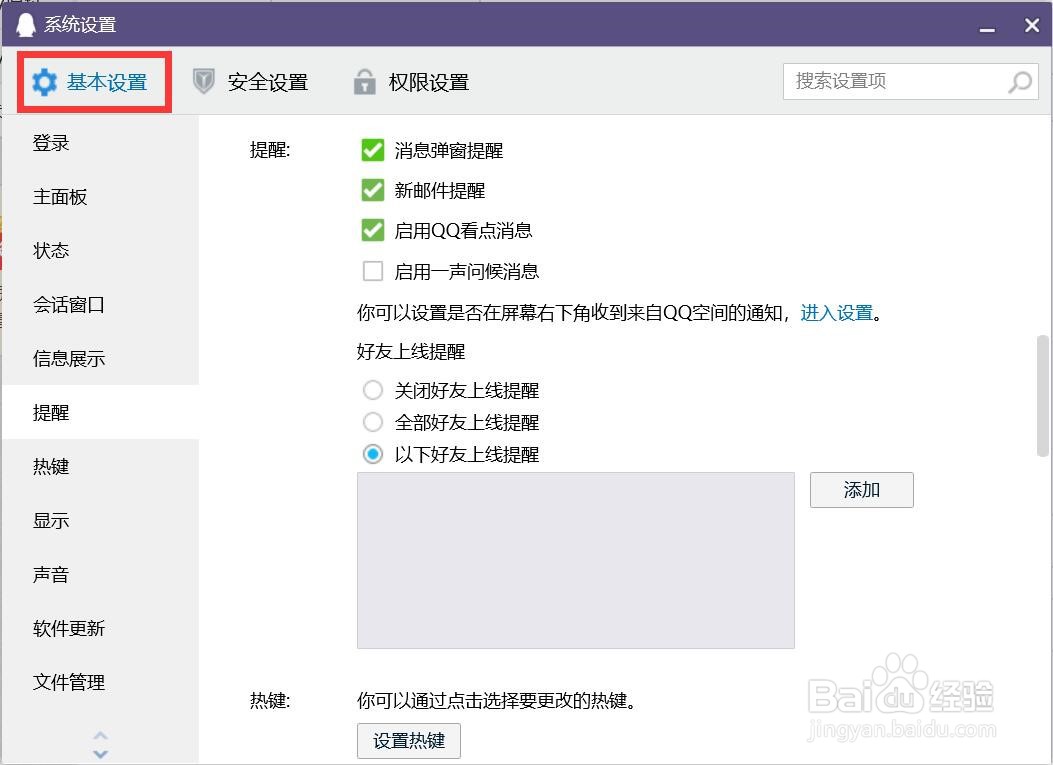Click the bell icon in the title bar
1053x765 pixels.
coord(24,22)
